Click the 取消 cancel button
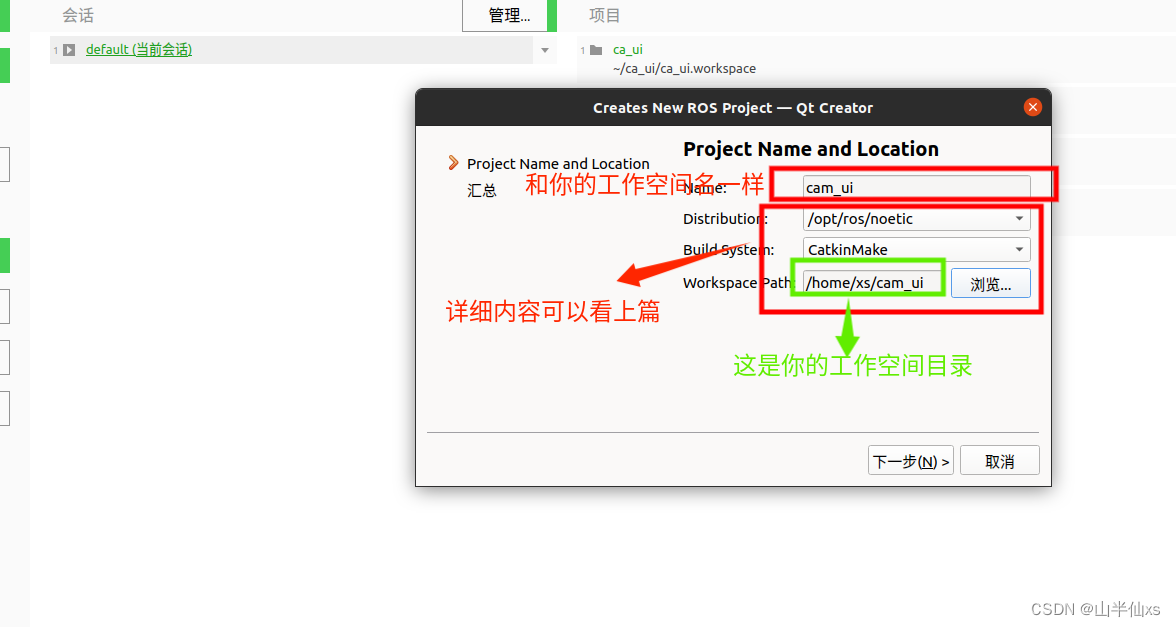 pos(1000,461)
